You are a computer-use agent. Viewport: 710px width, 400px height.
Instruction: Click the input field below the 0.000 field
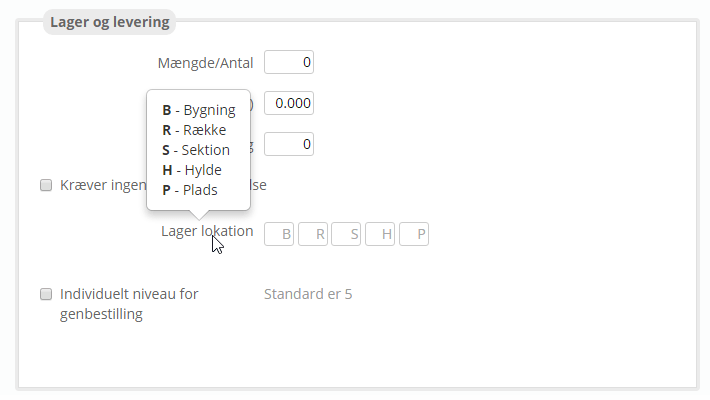coord(289,144)
